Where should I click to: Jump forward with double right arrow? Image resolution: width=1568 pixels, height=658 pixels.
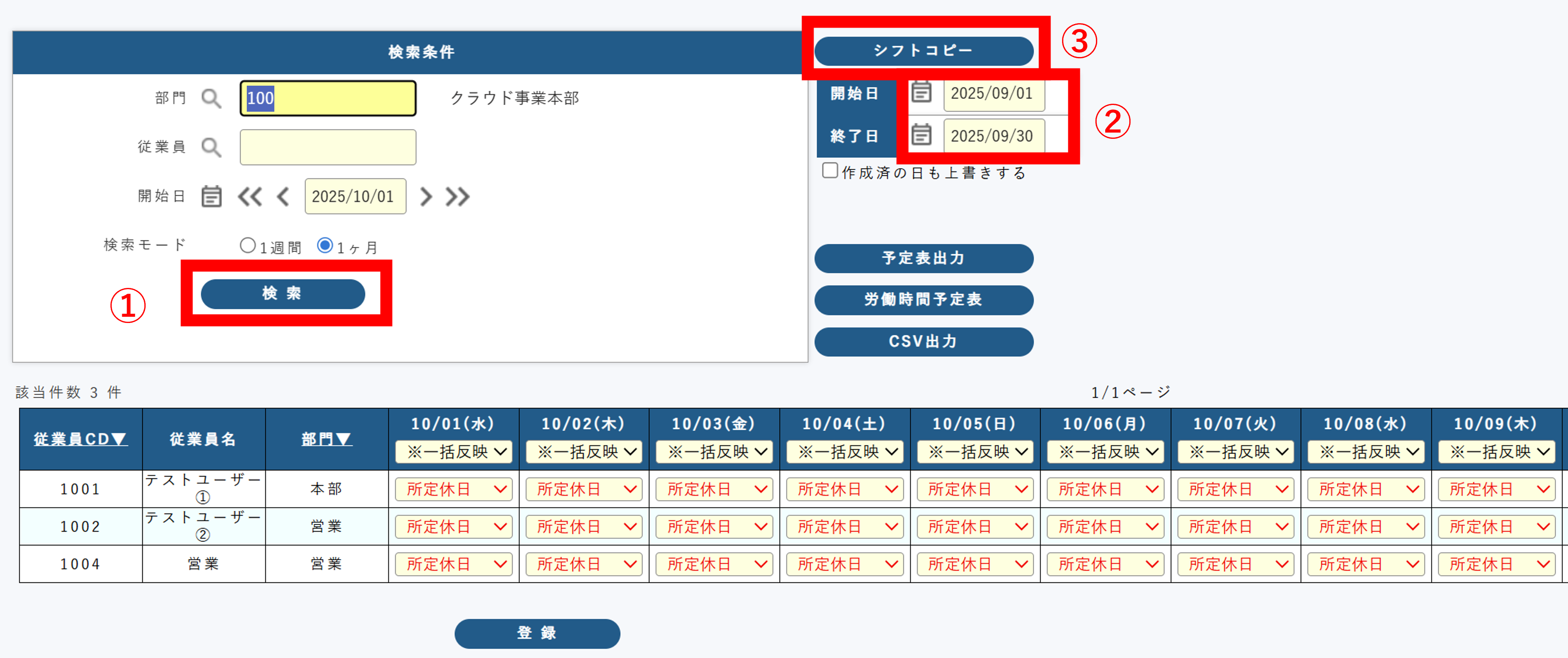(457, 197)
